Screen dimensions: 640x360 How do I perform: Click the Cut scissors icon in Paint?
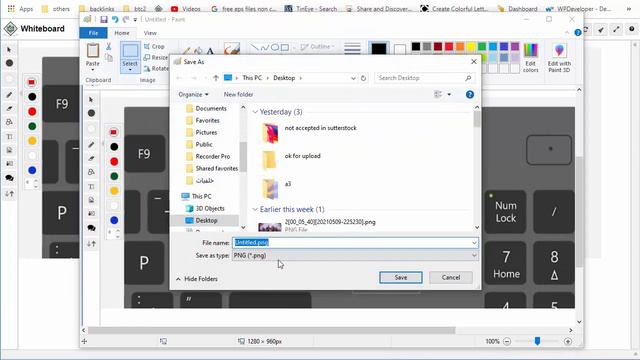click(x=109, y=47)
